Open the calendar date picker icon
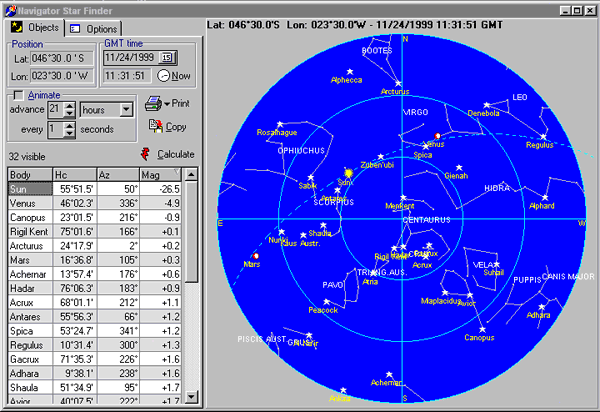This screenshot has height=412, width=600. click(x=167, y=57)
